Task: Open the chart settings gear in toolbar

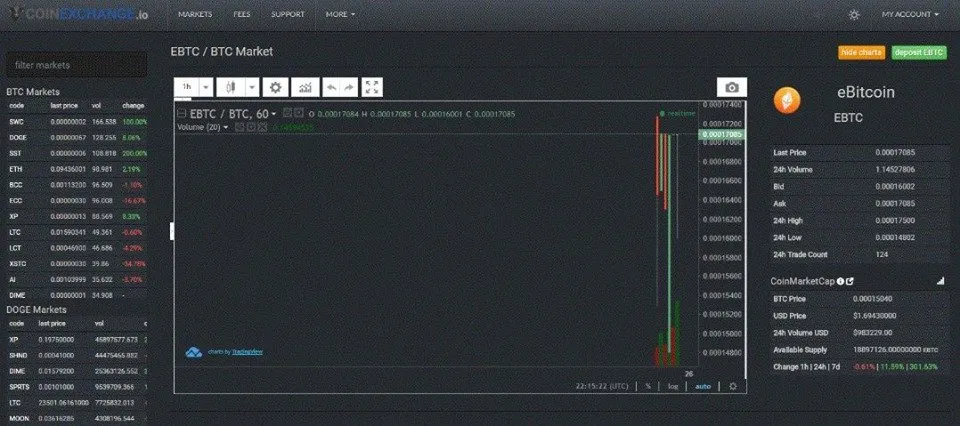Action: 276,88
